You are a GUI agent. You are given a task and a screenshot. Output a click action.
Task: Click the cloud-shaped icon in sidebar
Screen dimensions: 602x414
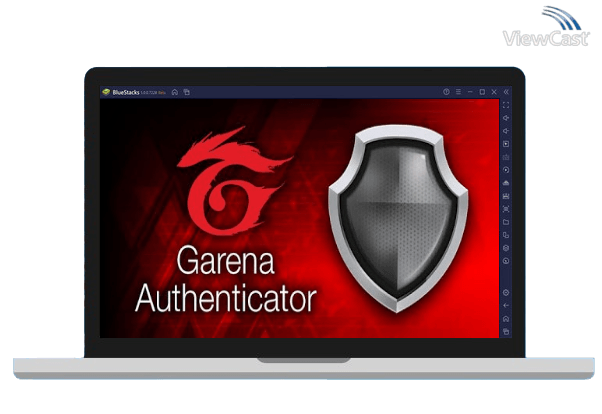[506, 183]
